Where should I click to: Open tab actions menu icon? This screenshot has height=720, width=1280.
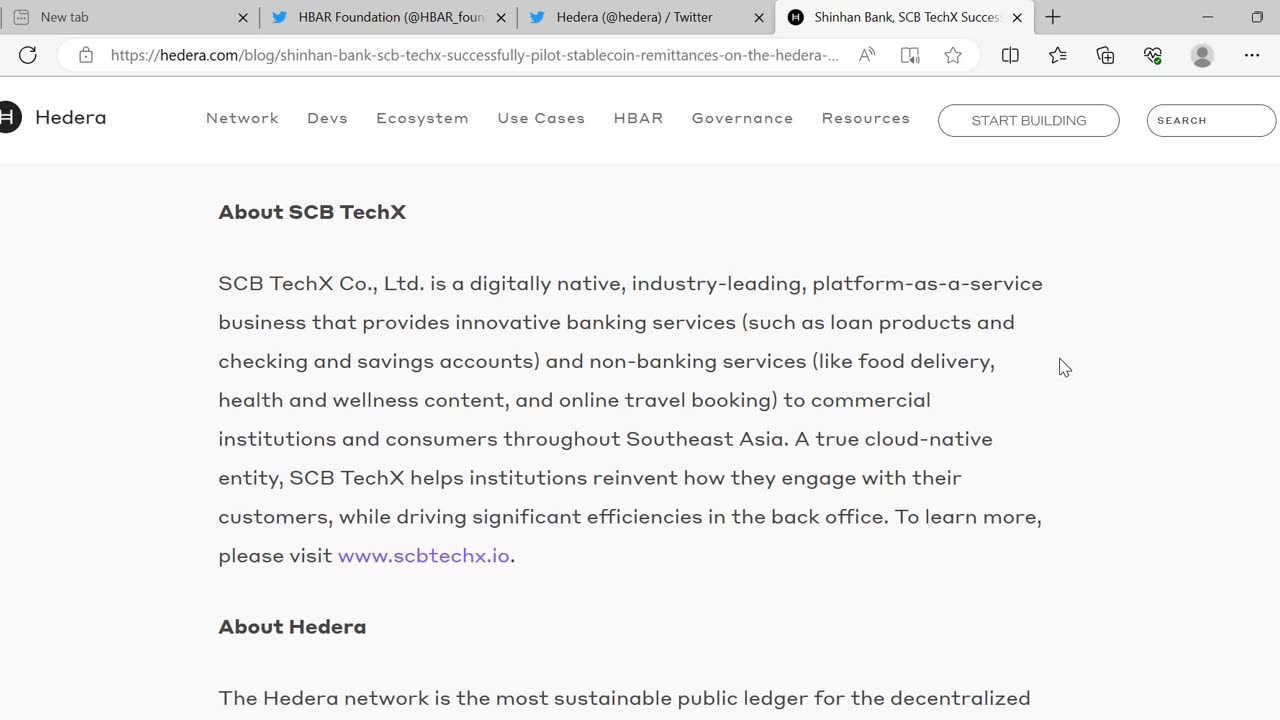tap(21, 17)
